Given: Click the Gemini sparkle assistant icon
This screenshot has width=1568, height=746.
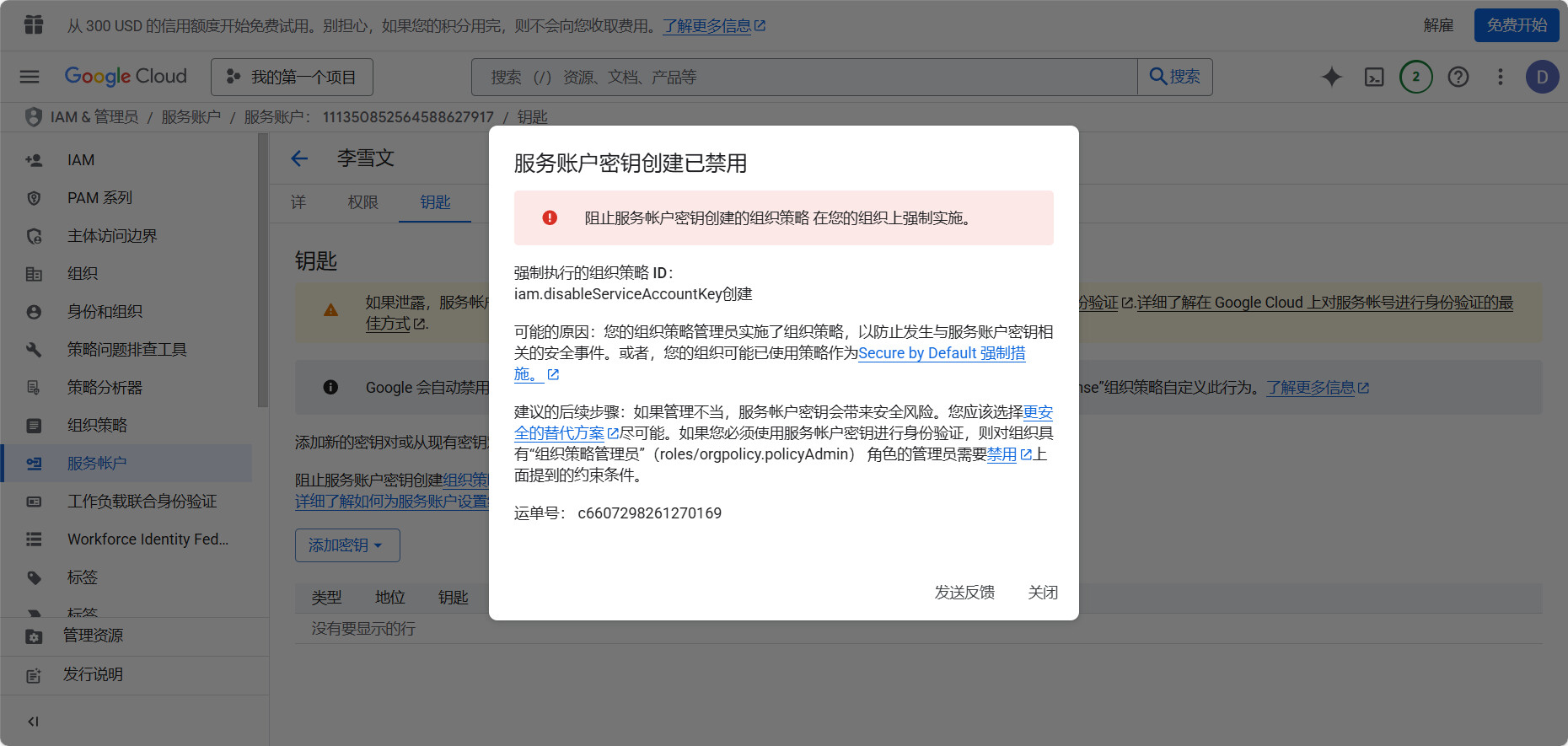Looking at the screenshot, I should point(1331,77).
